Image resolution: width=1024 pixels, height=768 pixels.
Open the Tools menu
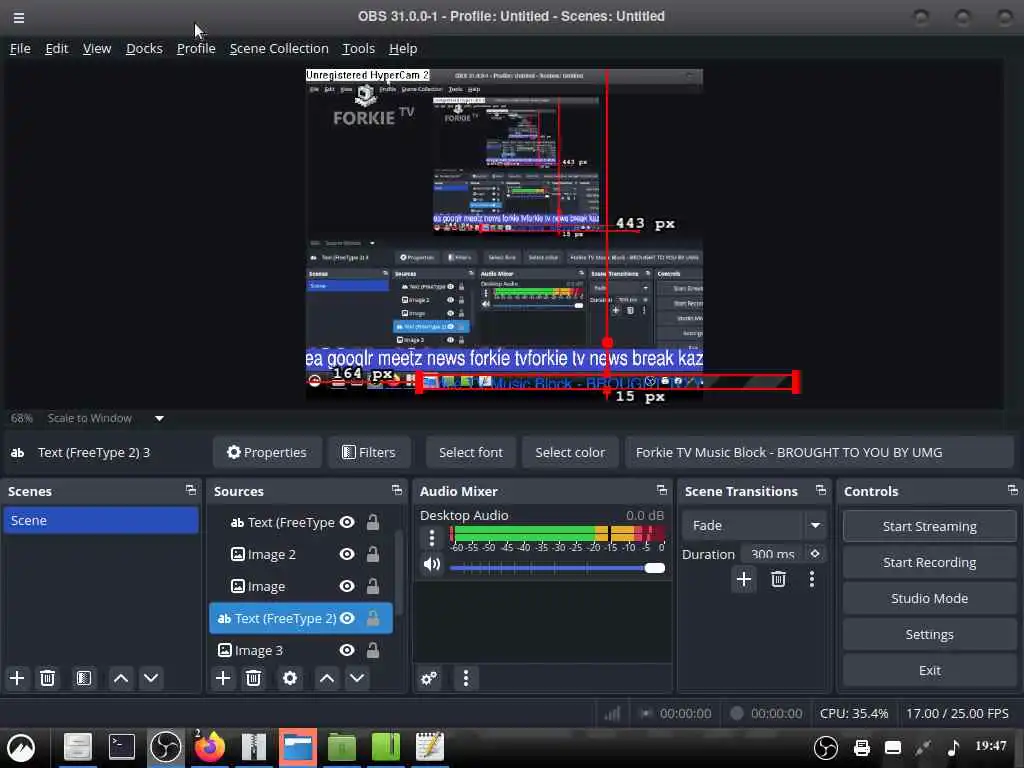click(359, 48)
